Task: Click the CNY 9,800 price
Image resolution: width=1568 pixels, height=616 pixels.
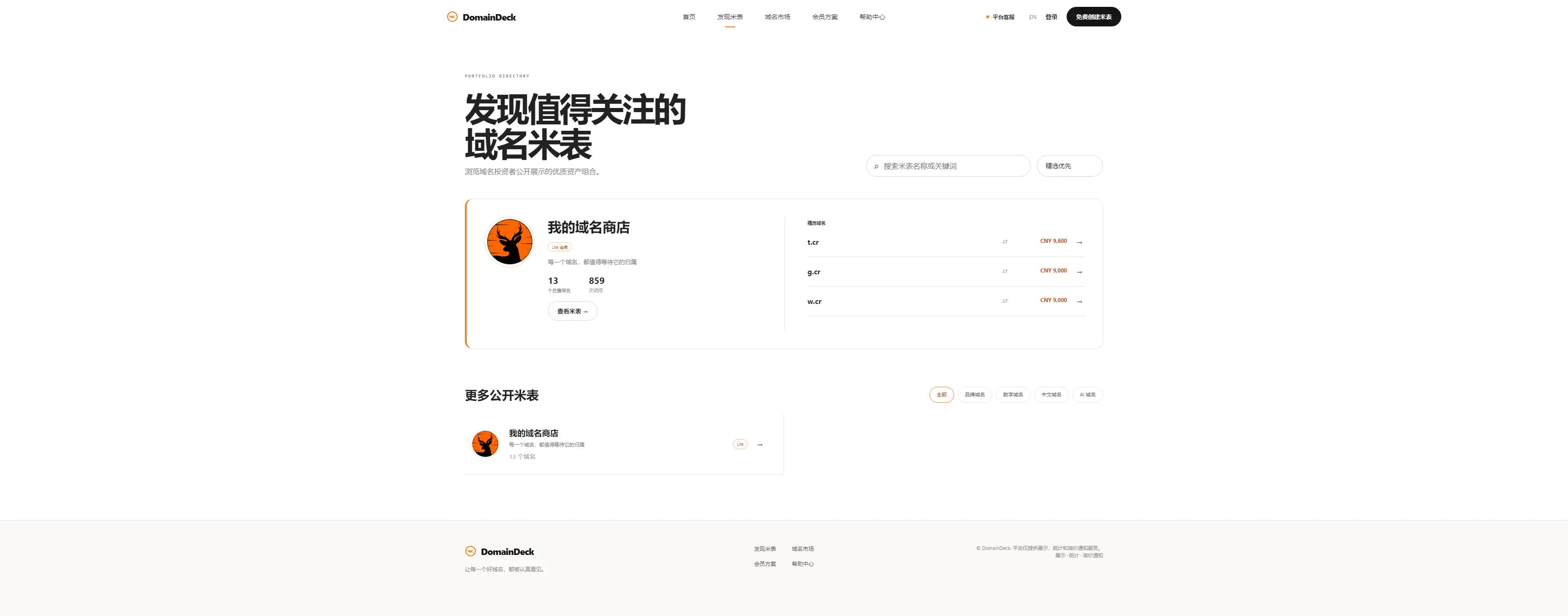Action: [1053, 241]
